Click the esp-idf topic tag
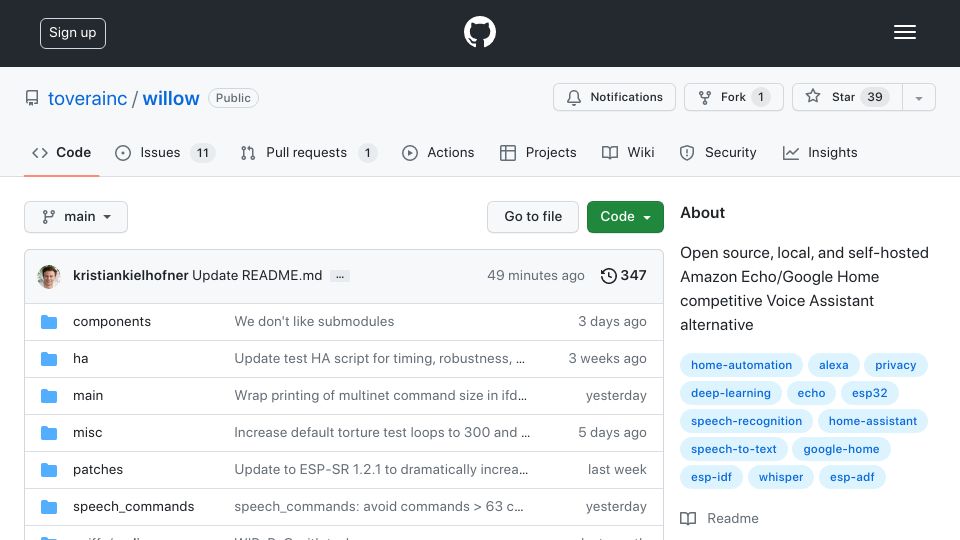 pyautogui.click(x=711, y=478)
